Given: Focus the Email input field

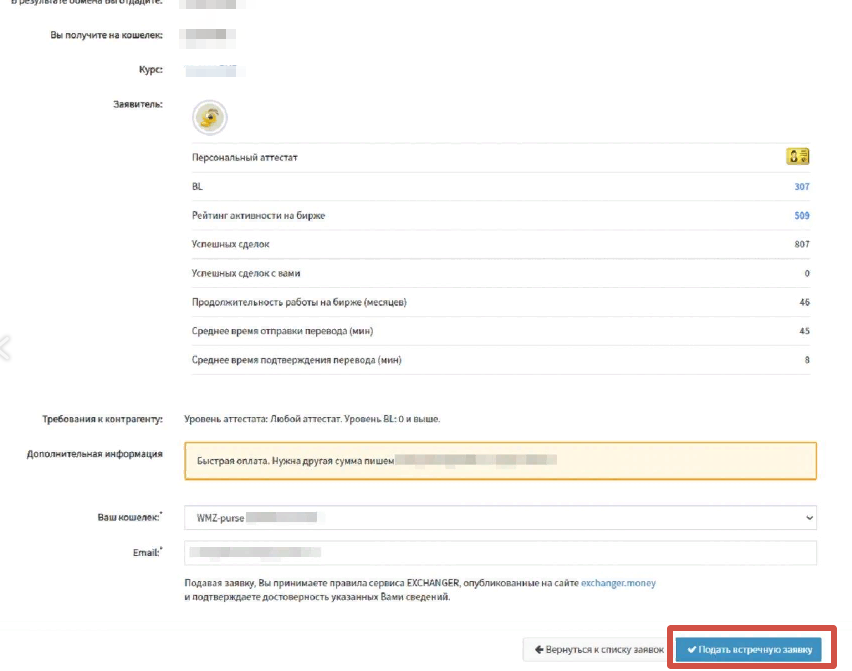Looking at the screenshot, I should click(500, 552).
